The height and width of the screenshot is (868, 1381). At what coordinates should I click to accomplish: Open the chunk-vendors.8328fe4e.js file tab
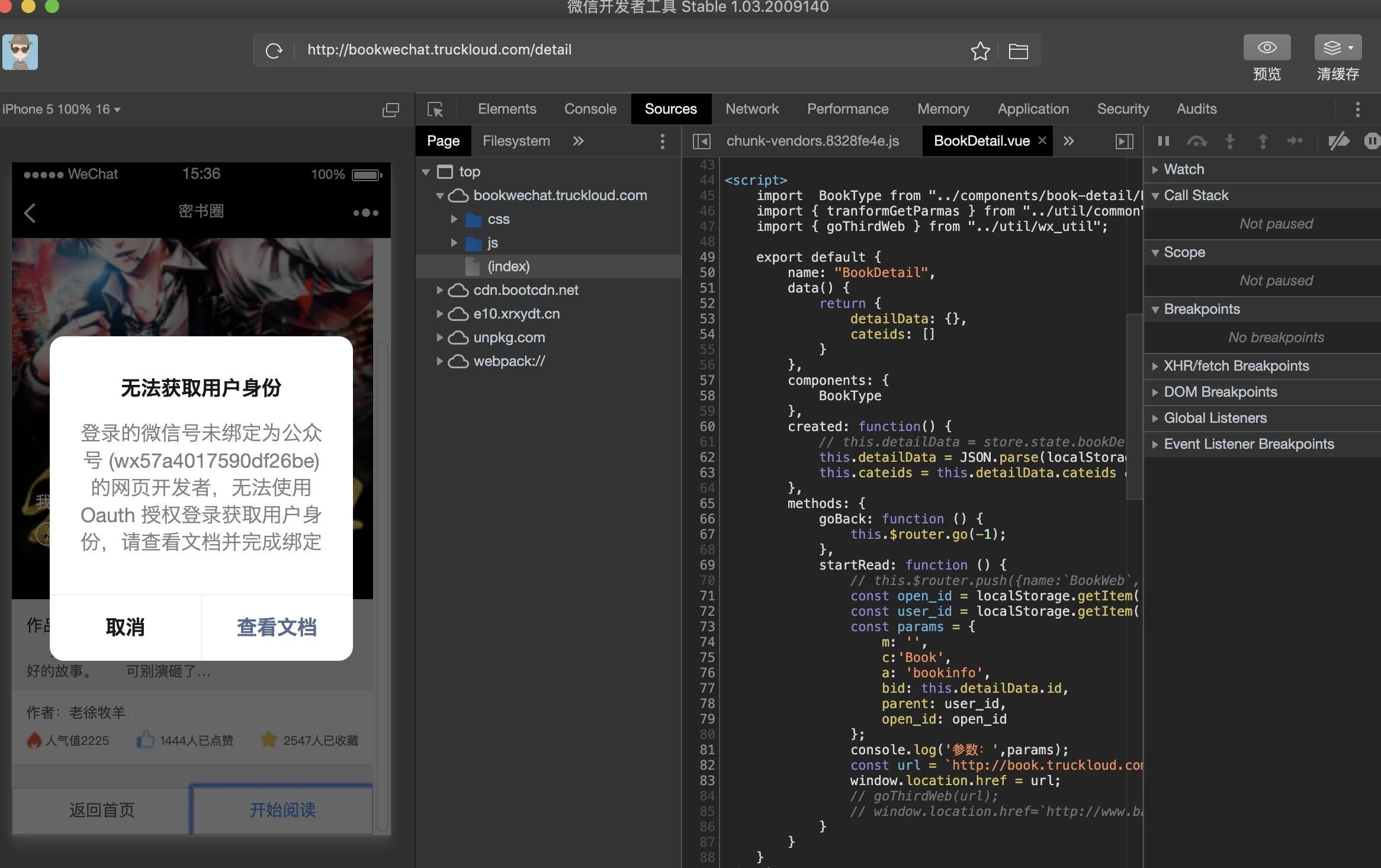812,141
